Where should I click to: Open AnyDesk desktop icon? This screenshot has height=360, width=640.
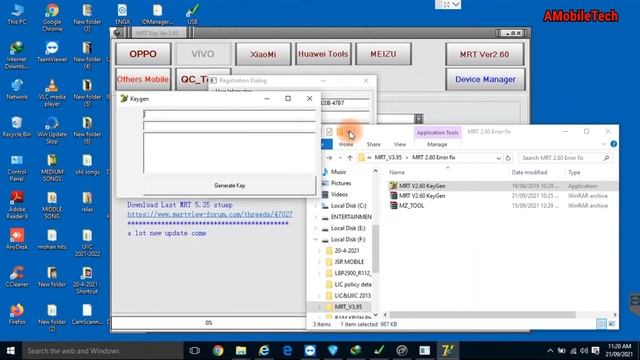[x=17, y=239]
